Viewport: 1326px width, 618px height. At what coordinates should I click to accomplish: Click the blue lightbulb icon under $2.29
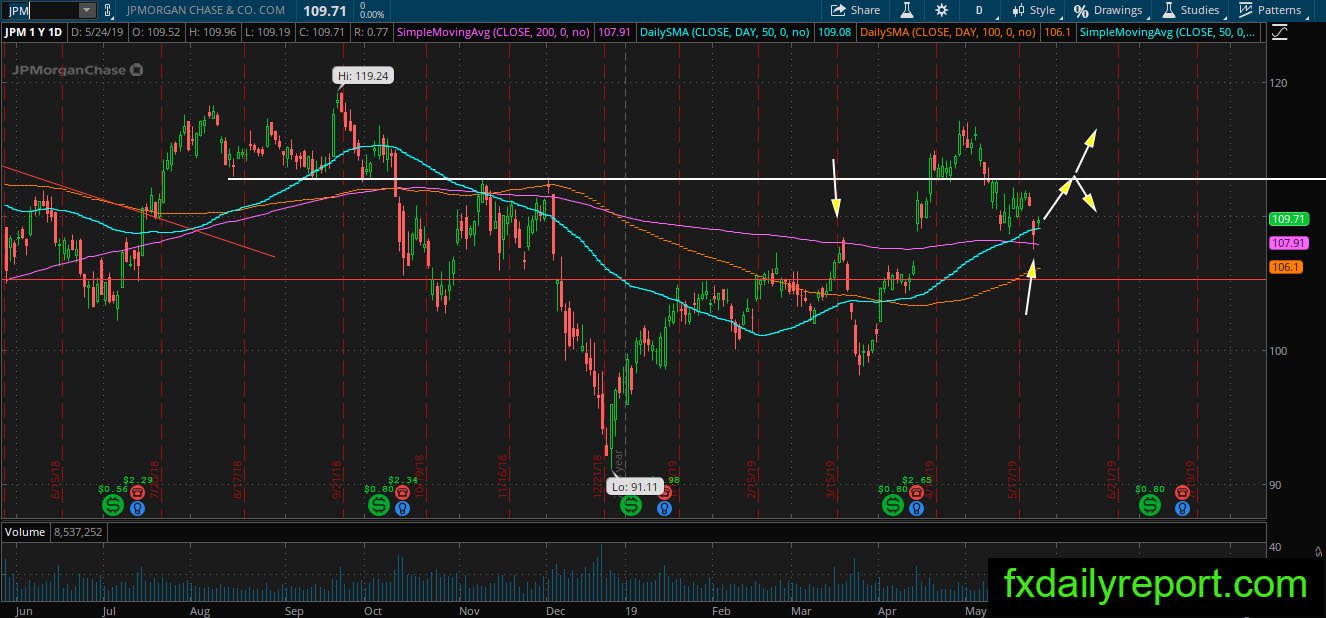click(x=137, y=508)
